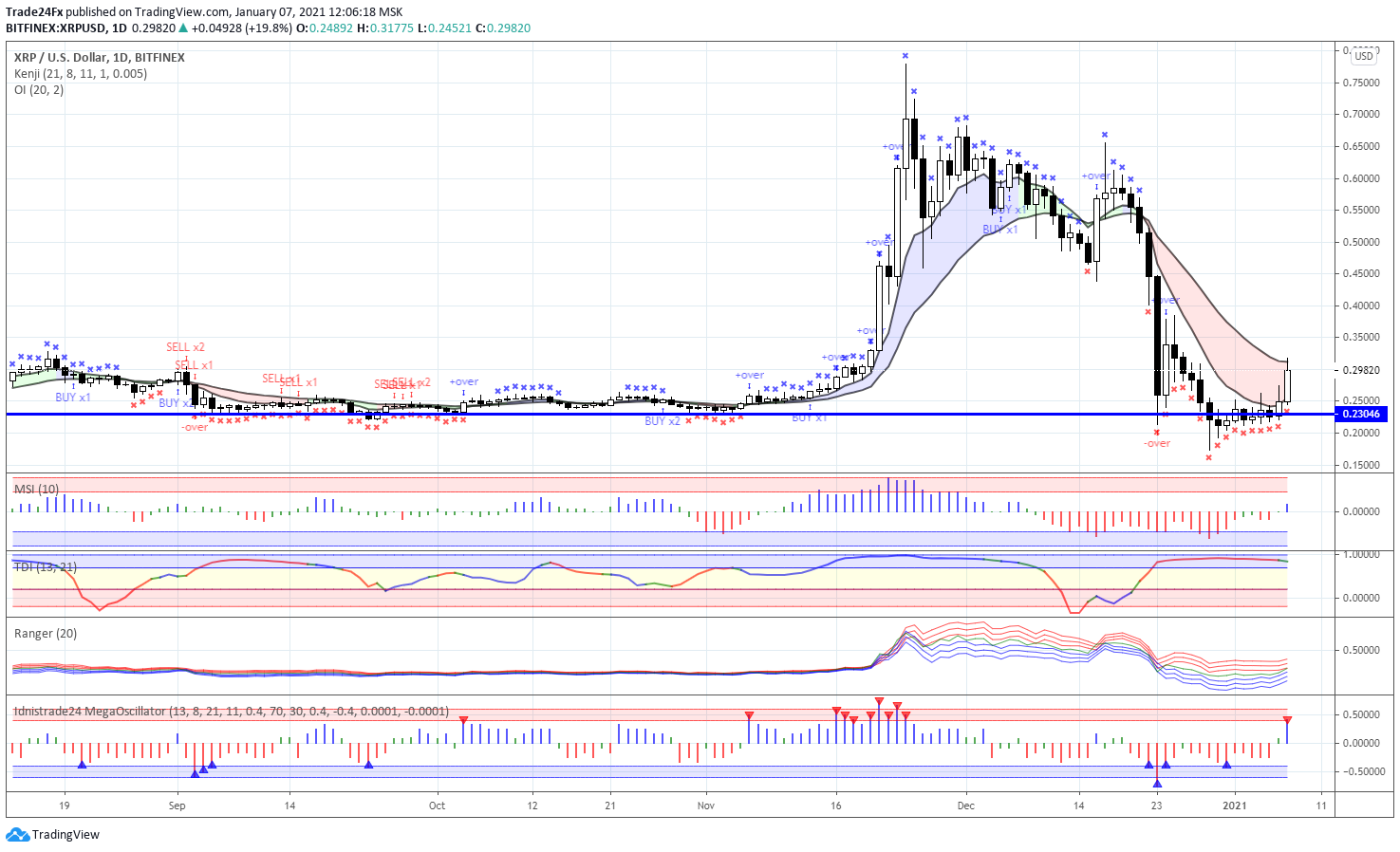Image resolution: width=1400 pixels, height=852 pixels.
Task: Click the Dec label on the time axis
Action: (965, 806)
